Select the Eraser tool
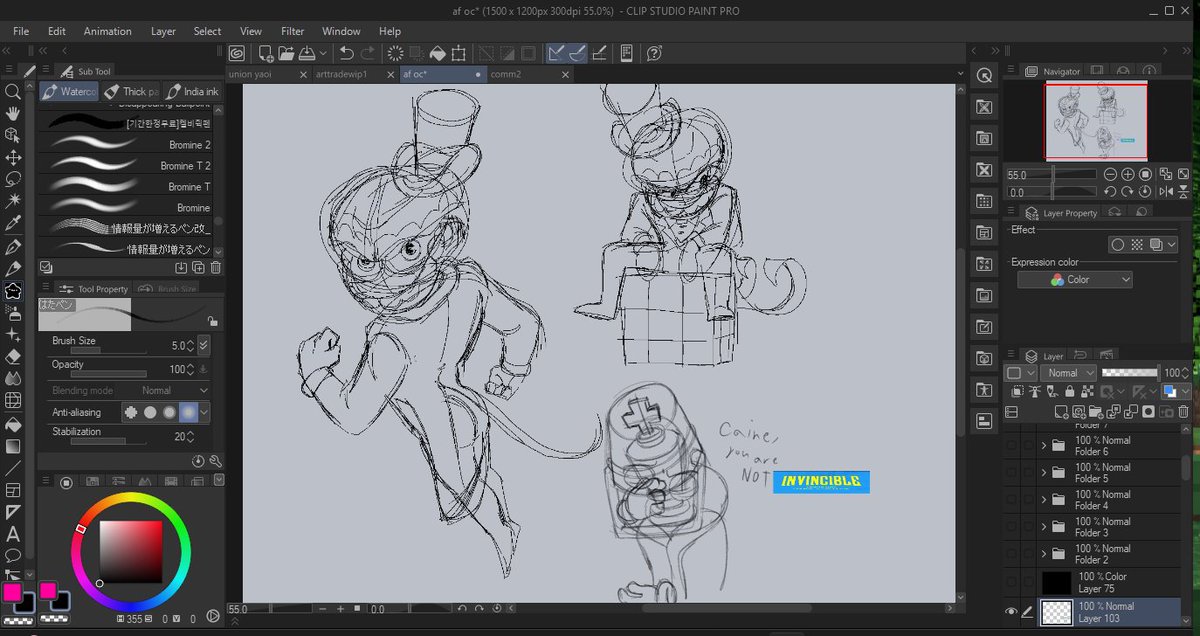This screenshot has width=1200, height=636. coord(13,356)
